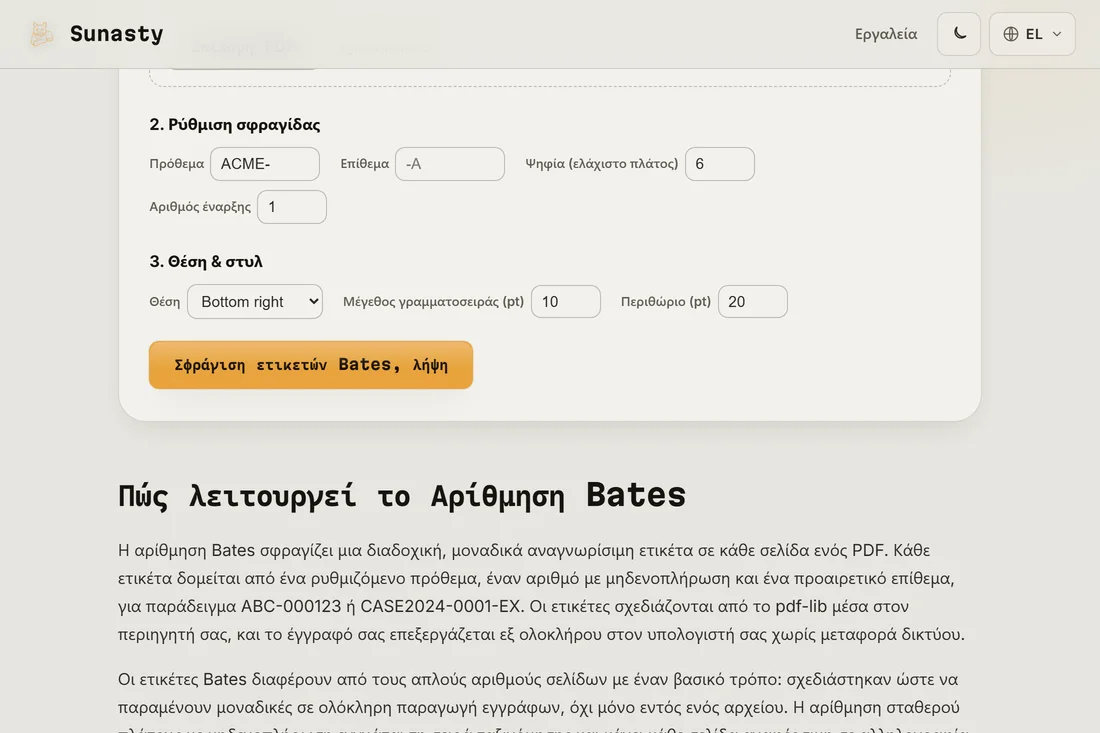This screenshot has width=1100, height=733.
Task: Click the Μέγεθος γραμματοσειράς field
Action: click(x=565, y=302)
